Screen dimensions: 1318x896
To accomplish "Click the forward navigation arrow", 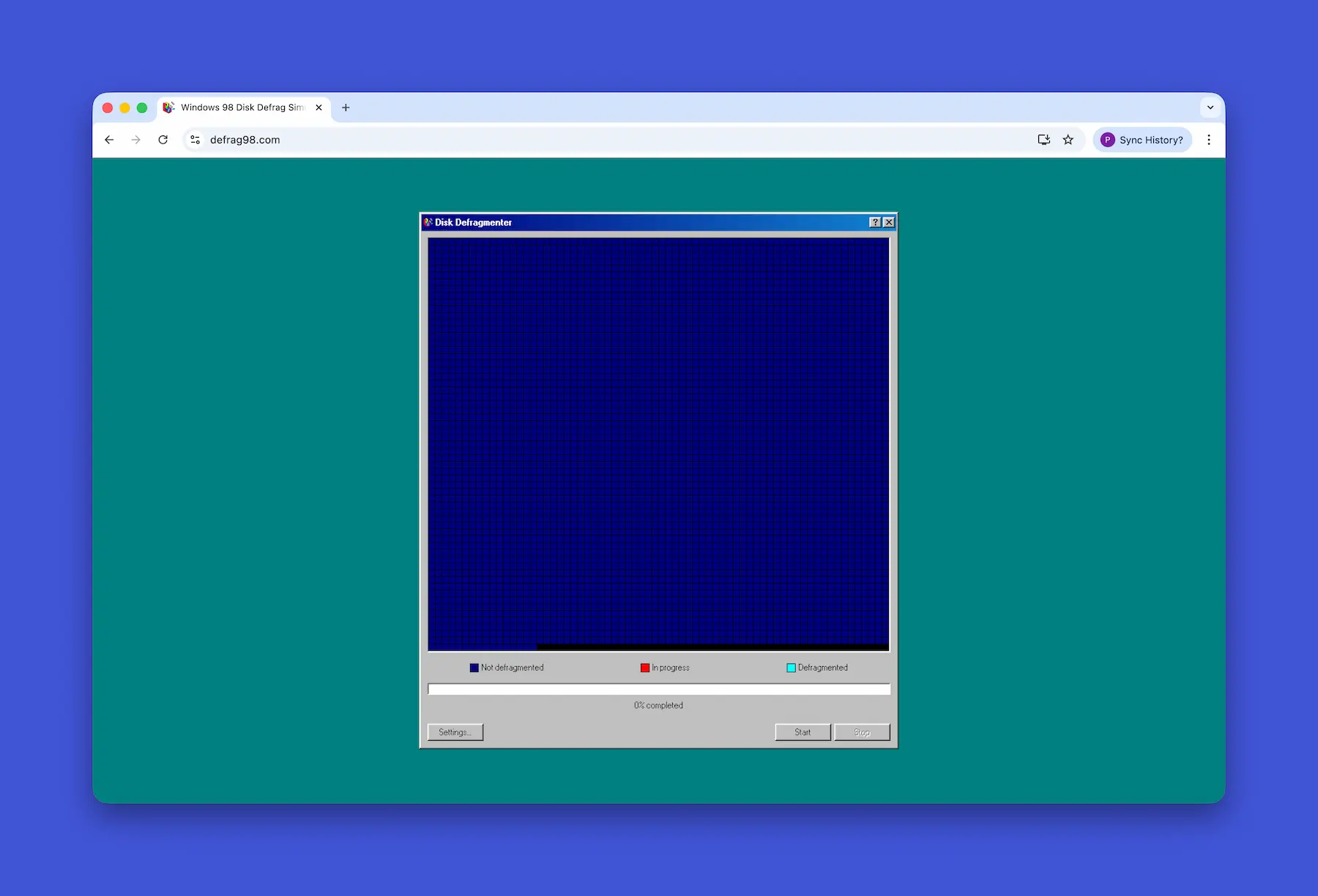I will [136, 140].
